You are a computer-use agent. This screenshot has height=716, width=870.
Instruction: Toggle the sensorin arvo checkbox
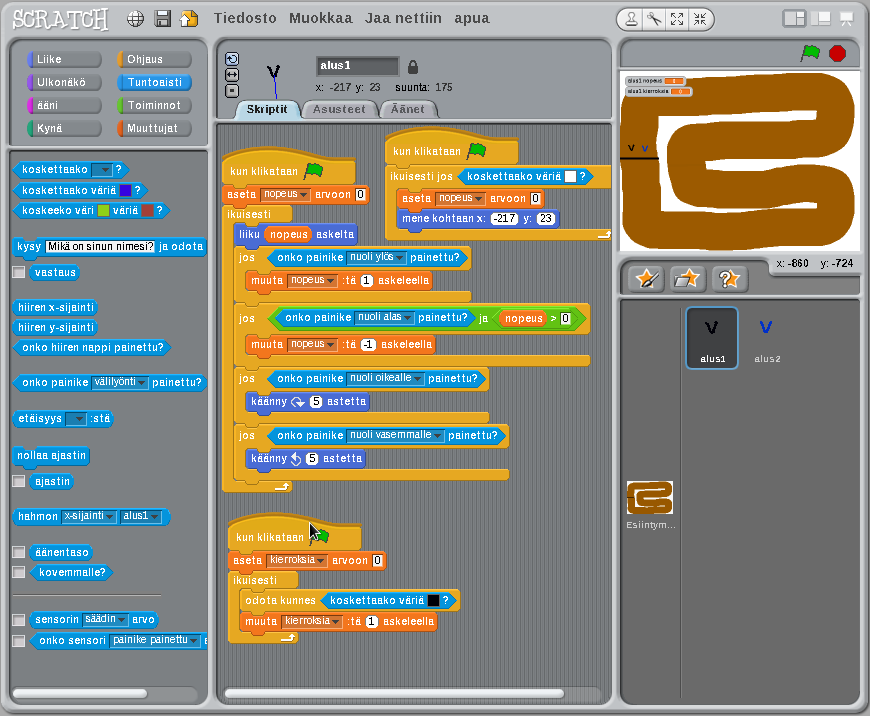tap(19, 619)
